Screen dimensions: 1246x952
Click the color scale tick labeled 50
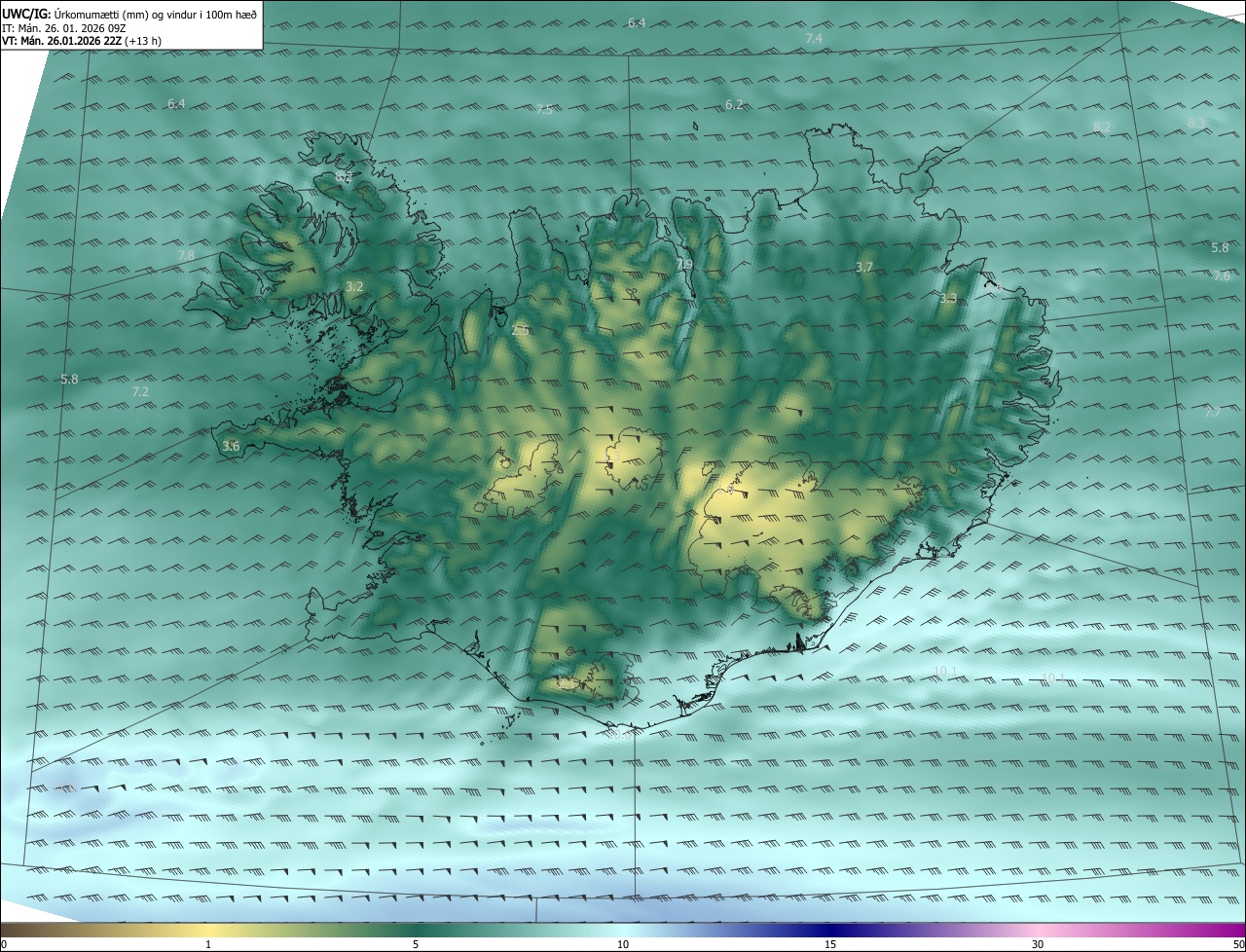[1238, 944]
